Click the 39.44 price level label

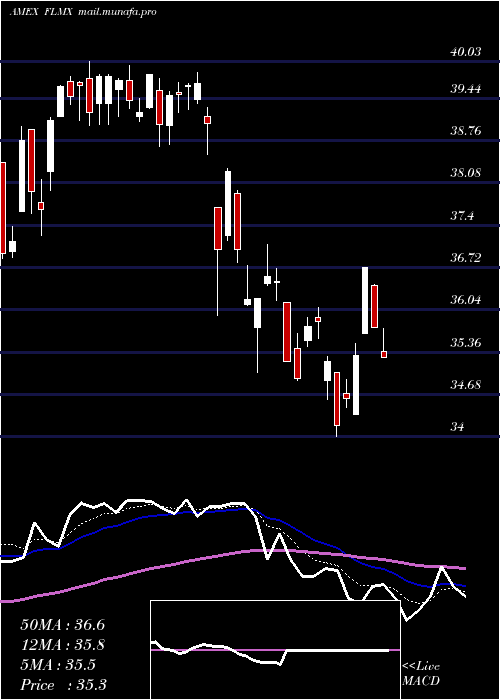(x=466, y=89)
